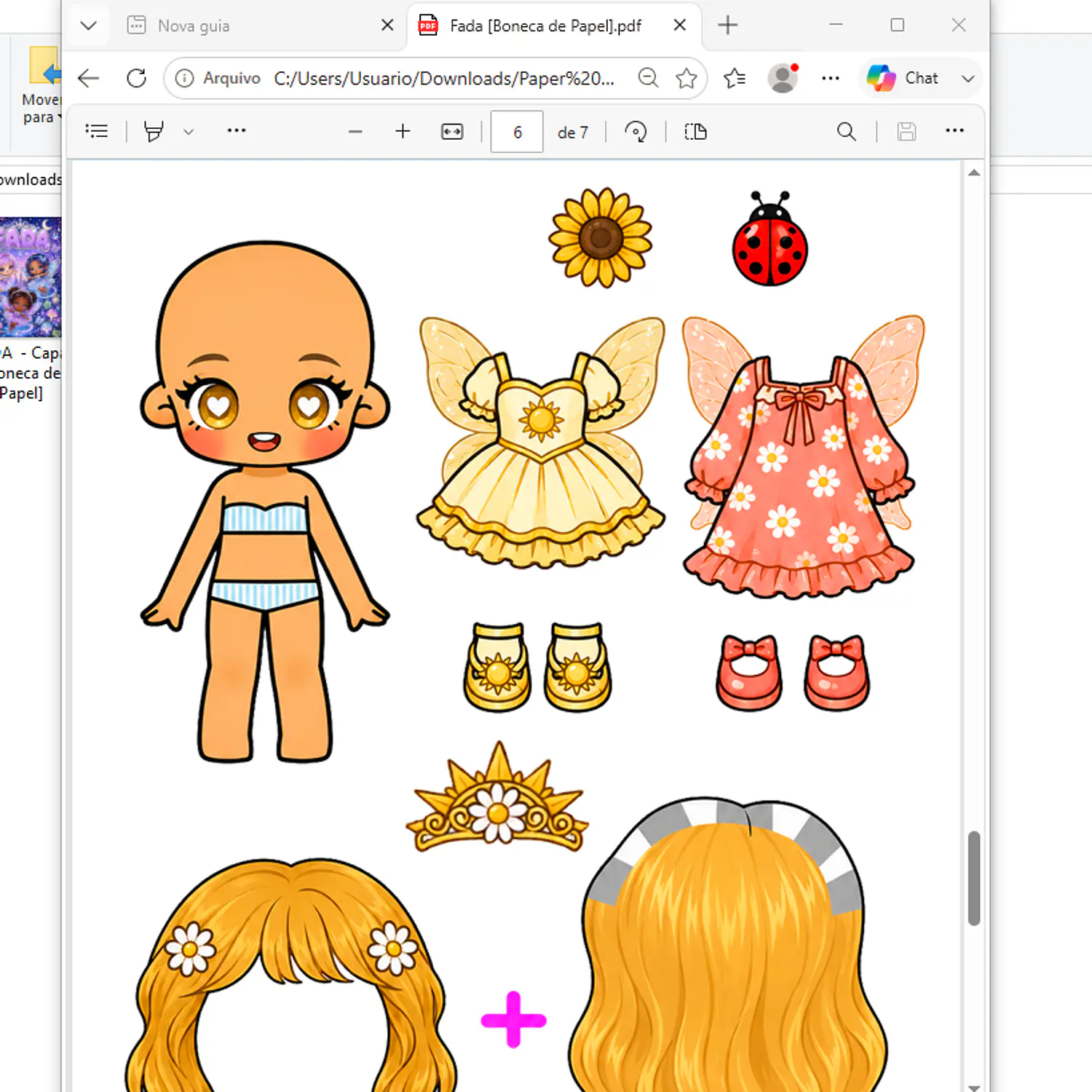This screenshot has height=1092, width=1092.
Task: Close the Fada [Boneca de Papel].pdf tab
Action: (x=680, y=25)
